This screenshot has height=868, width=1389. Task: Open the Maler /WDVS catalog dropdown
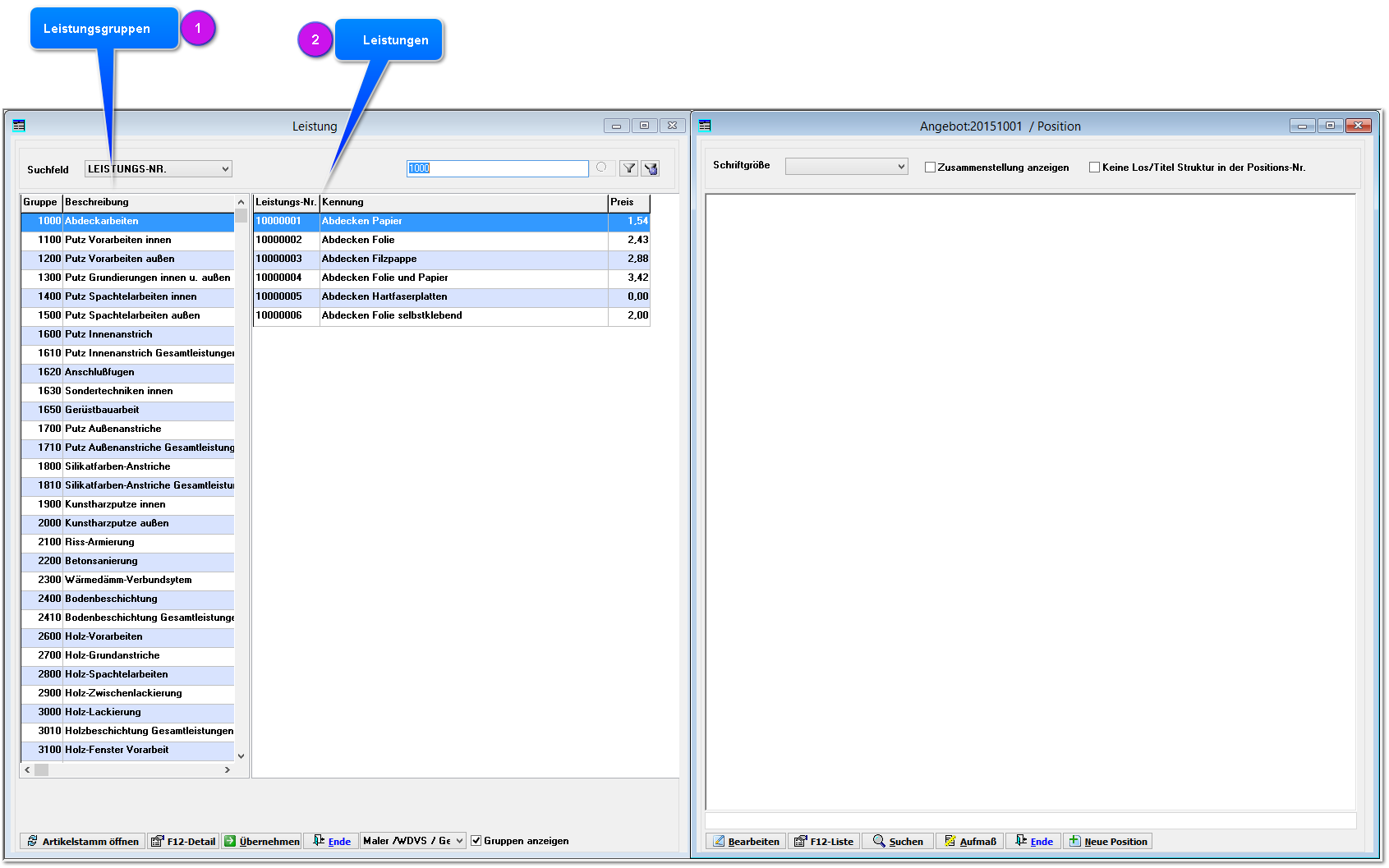(413, 841)
